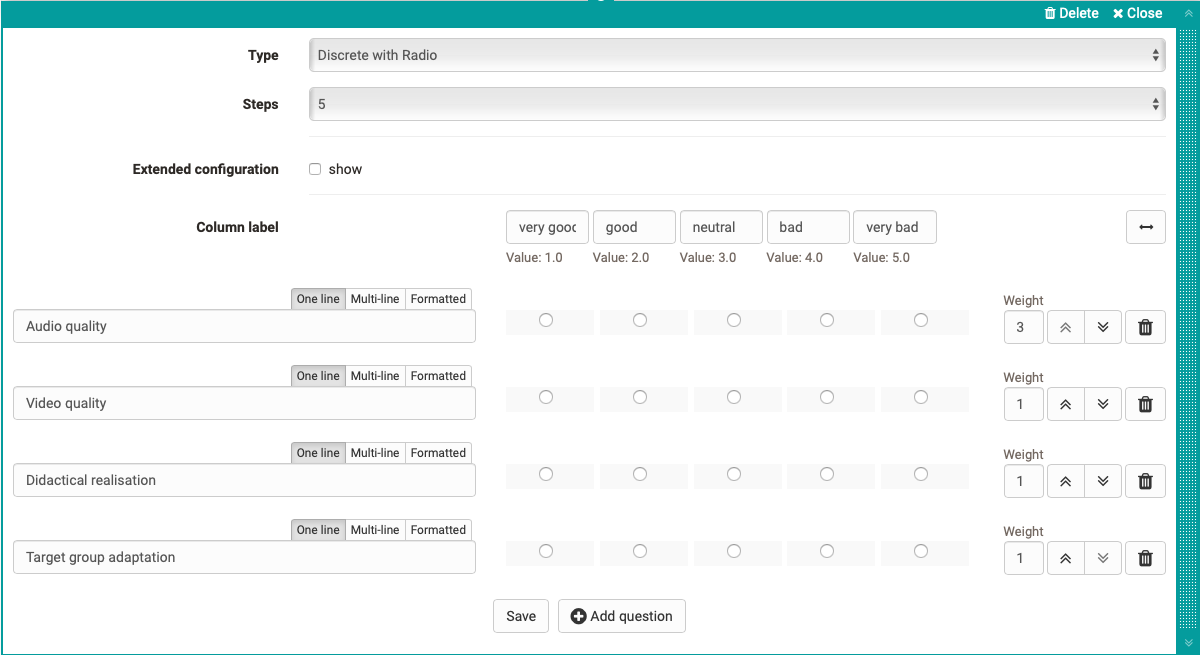
Task: Select 'very bad' radio for Video quality
Action: tap(921, 397)
